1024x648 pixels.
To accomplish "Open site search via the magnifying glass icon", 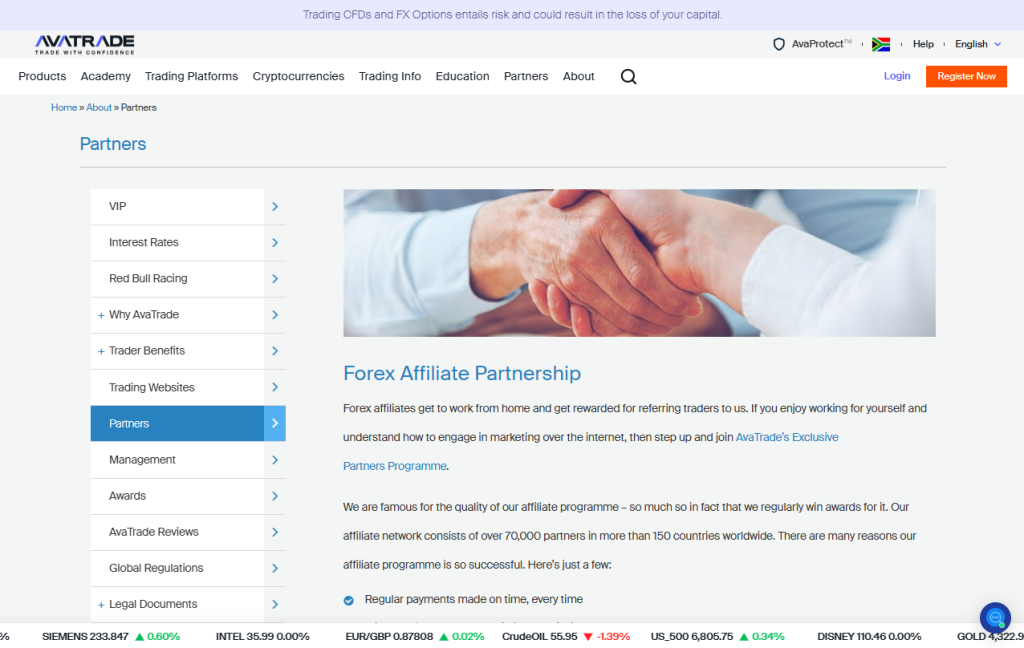I will (628, 76).
